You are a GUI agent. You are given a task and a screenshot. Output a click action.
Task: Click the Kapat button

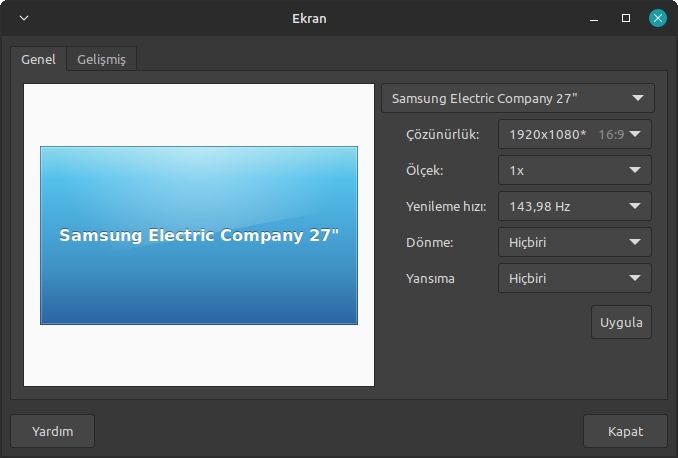tap(625, 431)
